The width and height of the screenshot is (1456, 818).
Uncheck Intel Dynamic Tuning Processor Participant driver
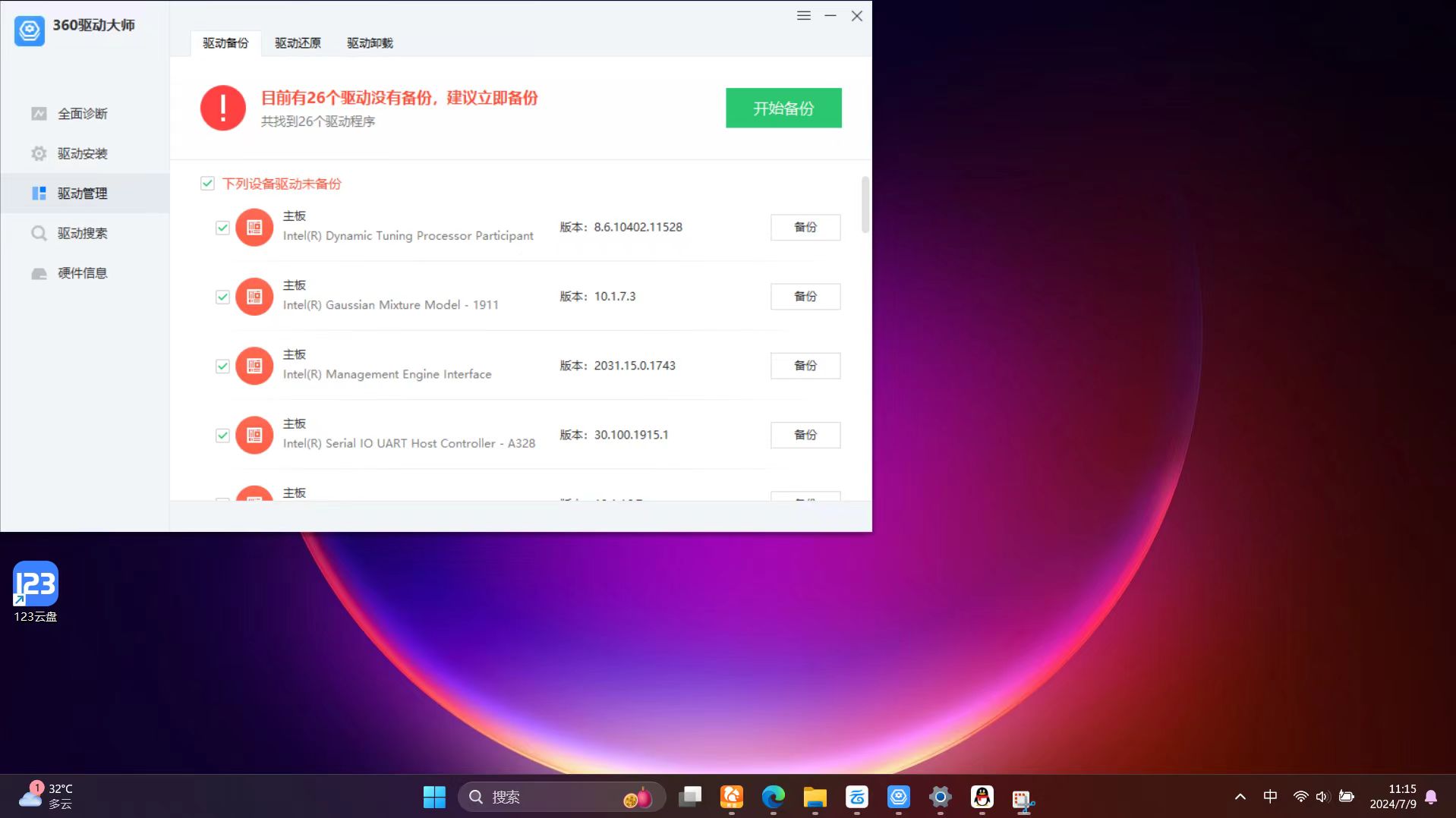(222, 228)
